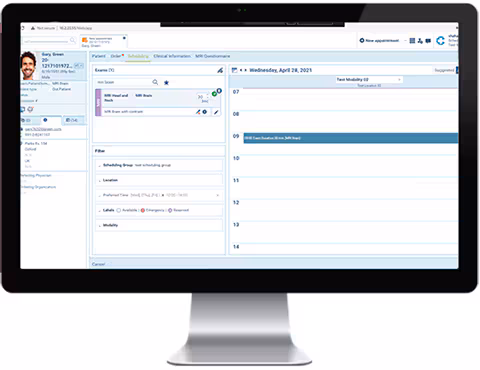Screen dimensions: 480x370
Task: Select the 09:00 appointment block in the calendar
Action: (x=351, y=138)
